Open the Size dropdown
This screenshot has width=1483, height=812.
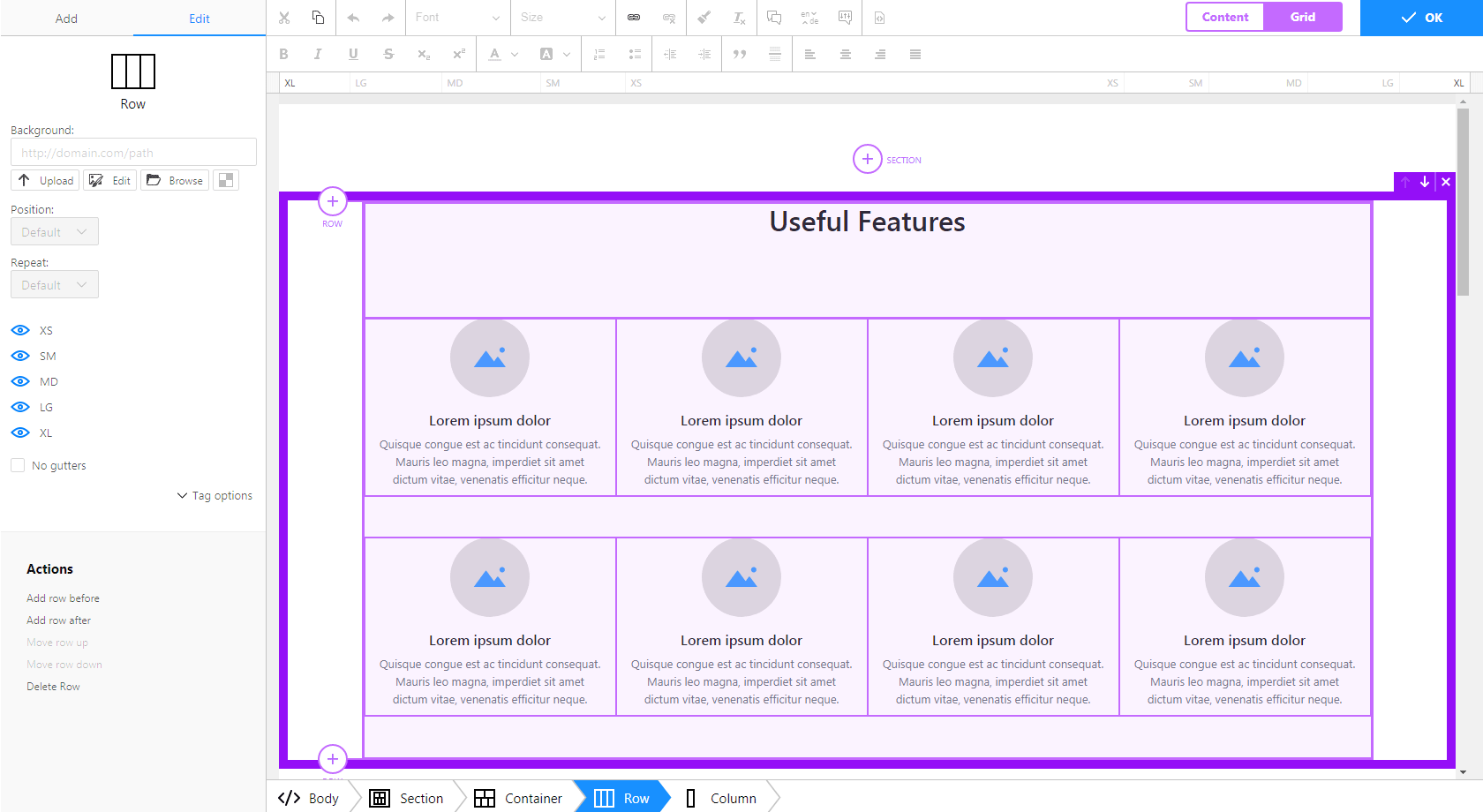coord(563,18)
